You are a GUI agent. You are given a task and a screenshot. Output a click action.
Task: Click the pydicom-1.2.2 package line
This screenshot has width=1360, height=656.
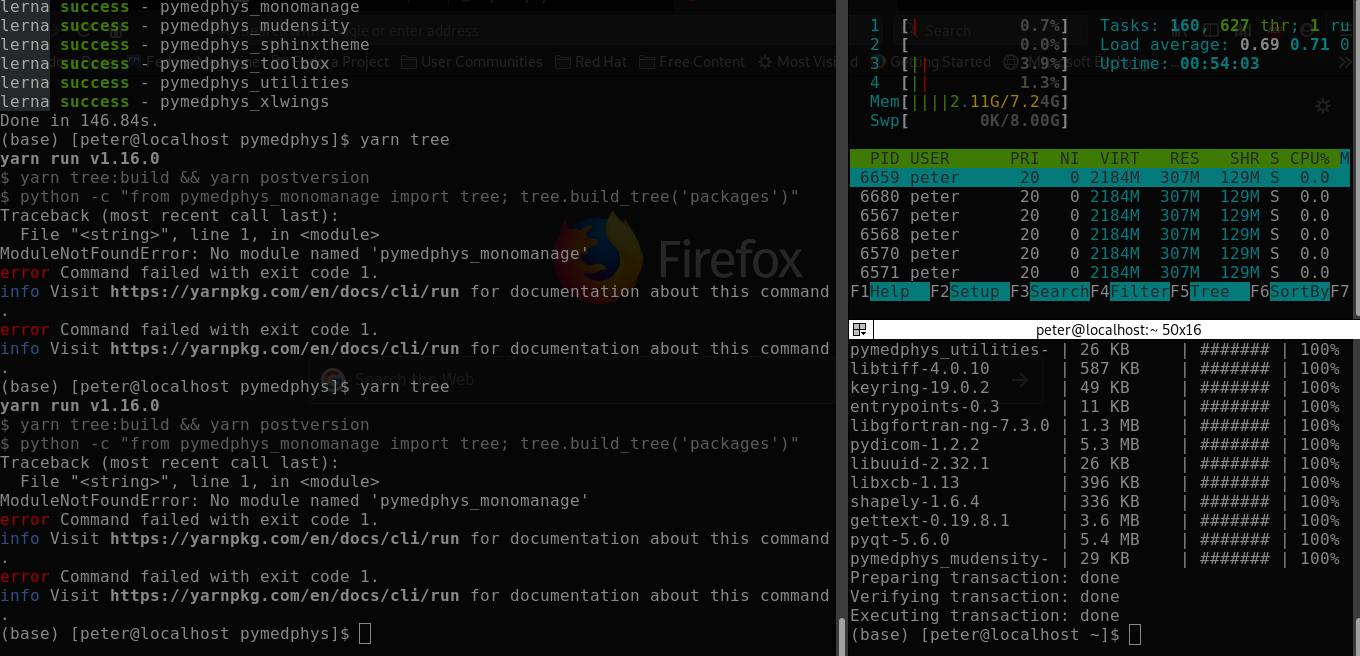click(x=1095, y=444)
